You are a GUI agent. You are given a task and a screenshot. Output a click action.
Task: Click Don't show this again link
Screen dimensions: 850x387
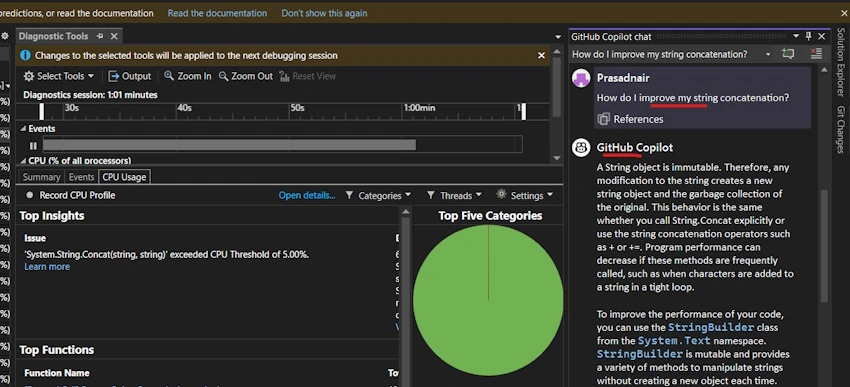(324, 13)
